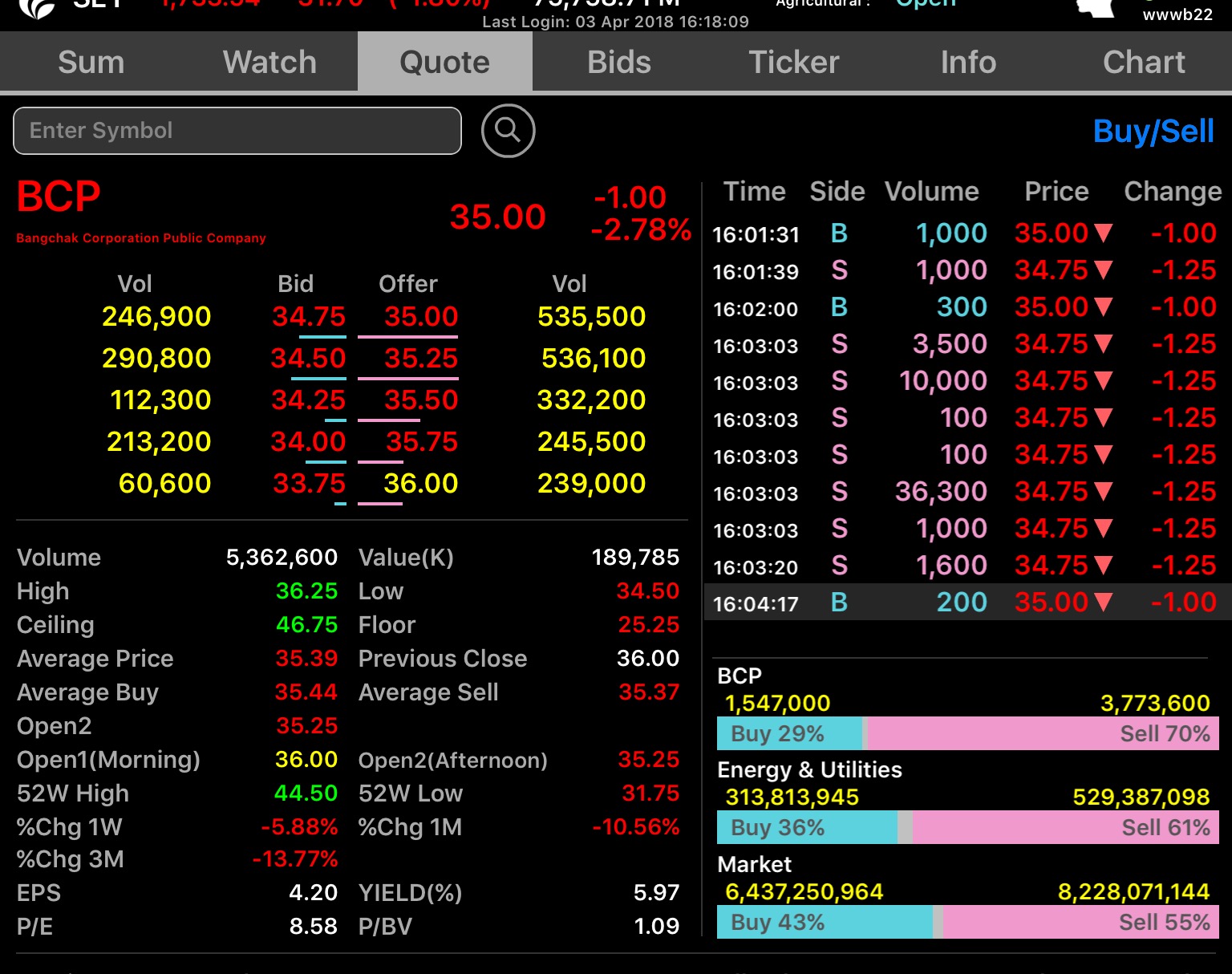This screenshot has width=1232, height=974.
Task: Tap the Previous Close value 36.00
Action: tap(648, 658)
